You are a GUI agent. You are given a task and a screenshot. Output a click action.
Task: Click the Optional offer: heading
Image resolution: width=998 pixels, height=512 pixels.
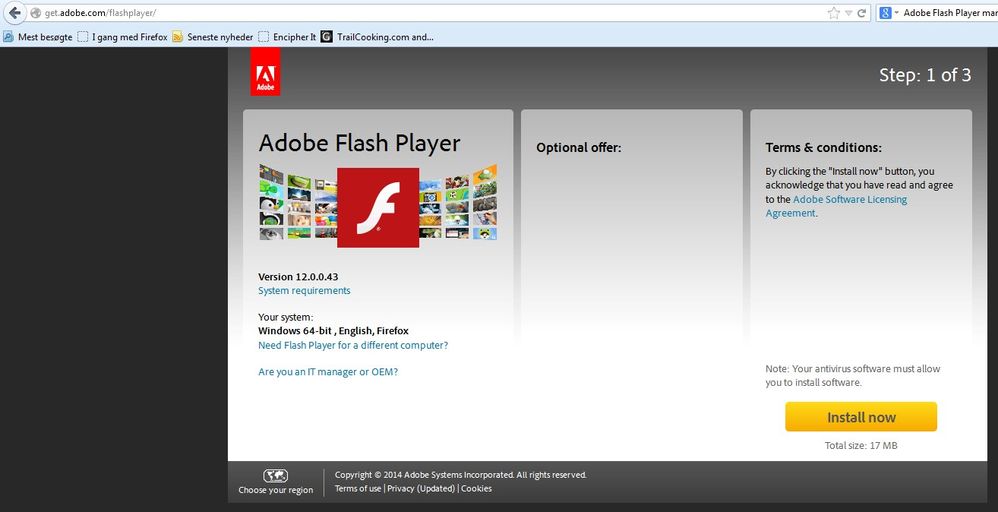coord(579,148)
